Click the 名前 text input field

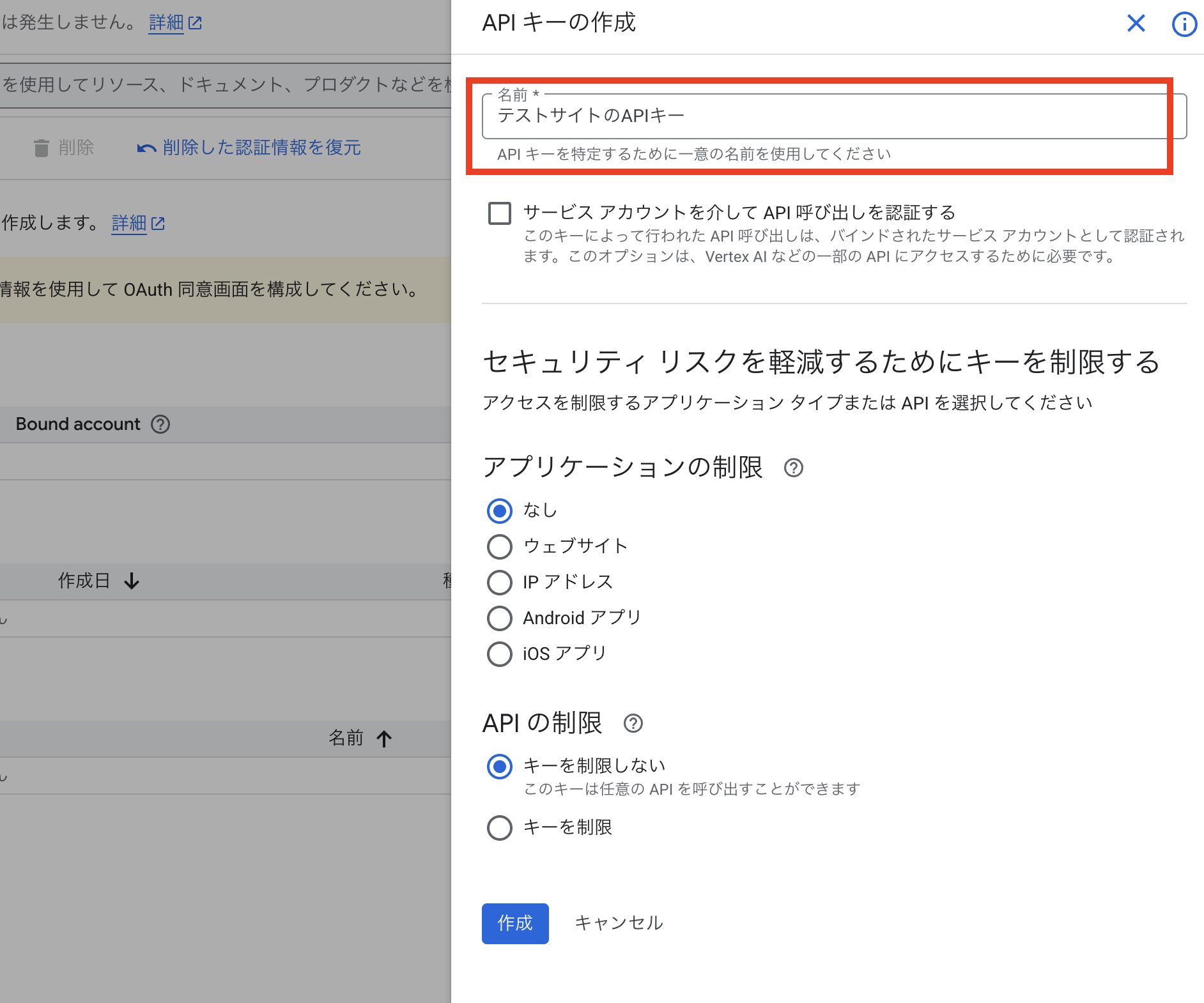tap(831, 116)
